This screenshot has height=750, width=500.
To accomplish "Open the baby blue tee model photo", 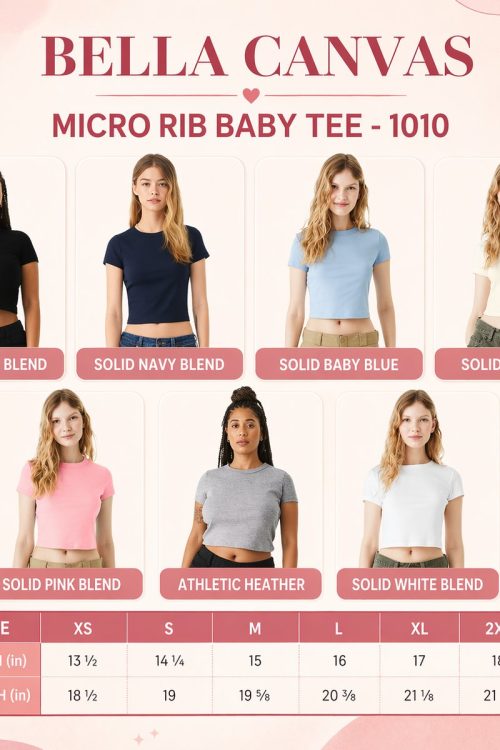I will [x=339, y=250].
